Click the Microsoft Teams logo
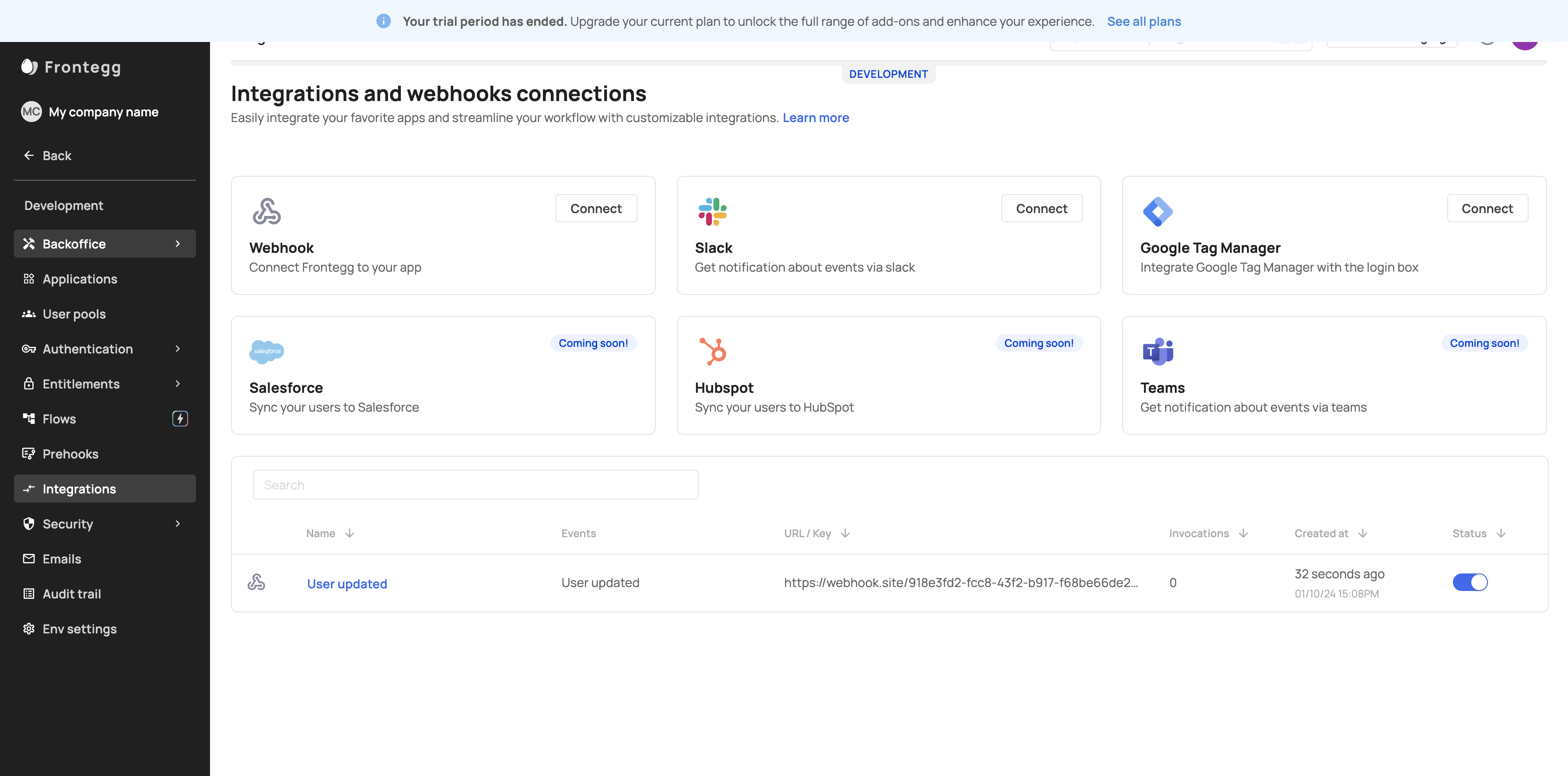The height and width of the screenshot is (776, 1568). tap(1158, 351)
